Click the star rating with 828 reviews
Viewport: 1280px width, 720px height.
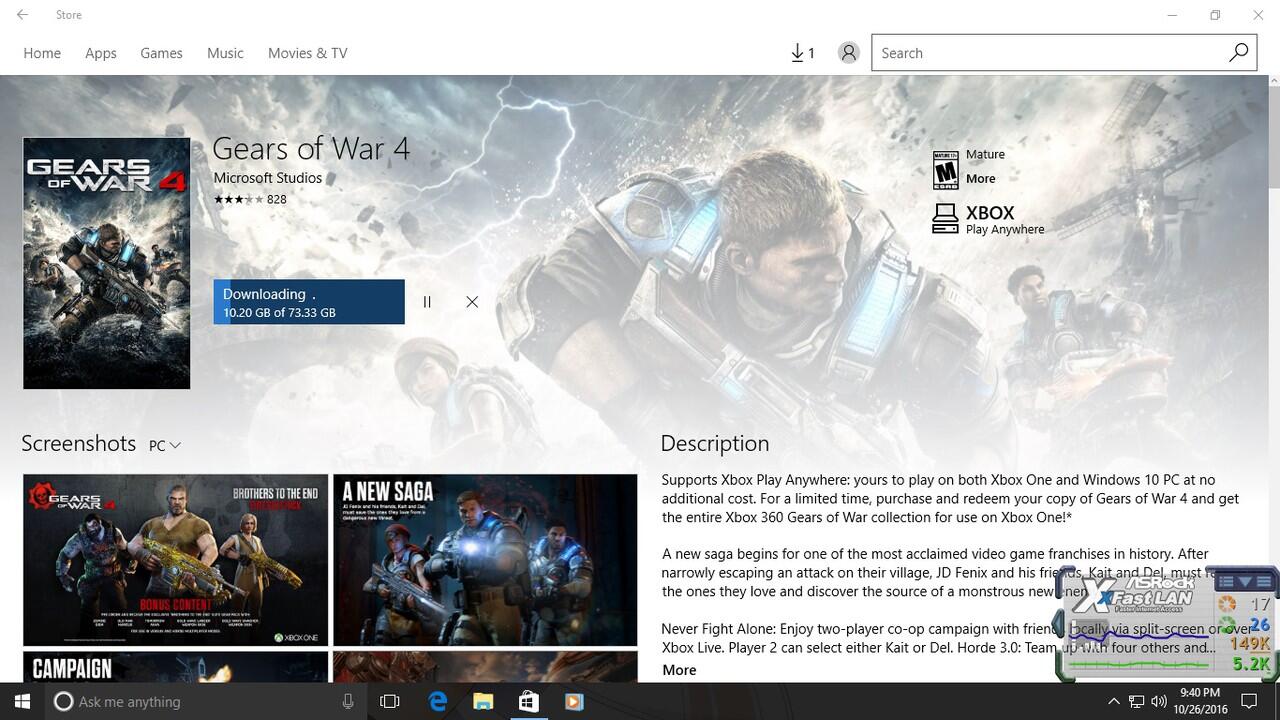point(250,199)
